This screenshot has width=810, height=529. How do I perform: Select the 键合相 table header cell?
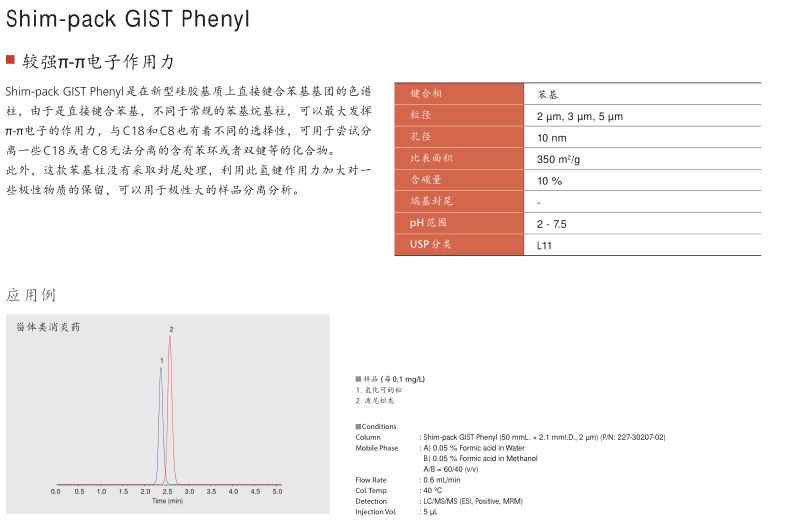tap(426, 93)
